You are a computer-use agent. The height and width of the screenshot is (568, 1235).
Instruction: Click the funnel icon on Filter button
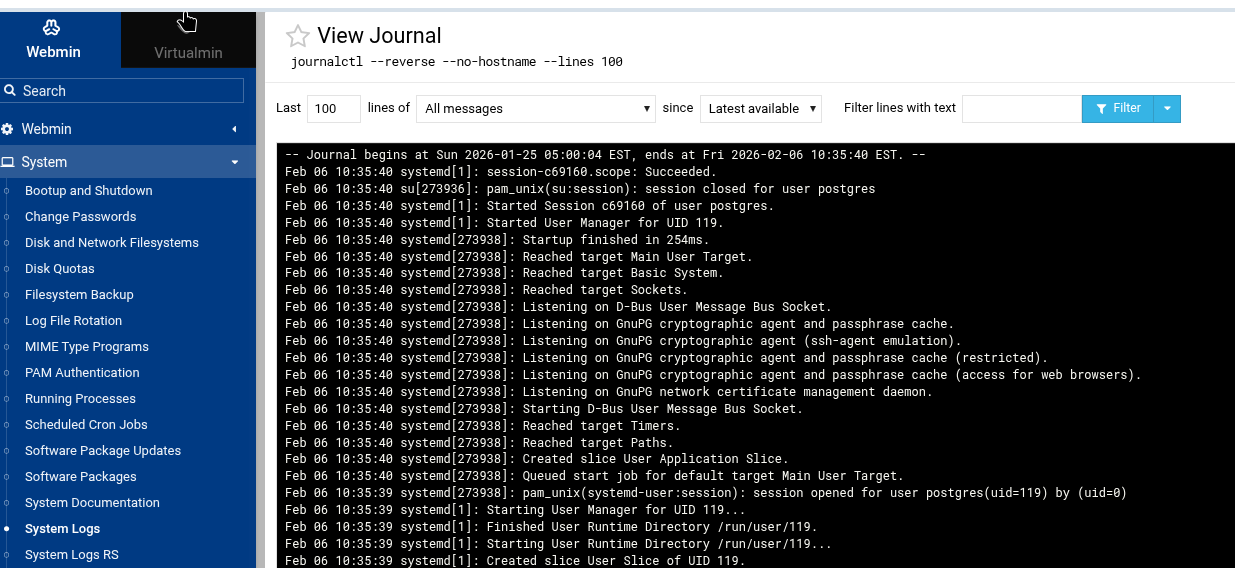coord(1101,108)
